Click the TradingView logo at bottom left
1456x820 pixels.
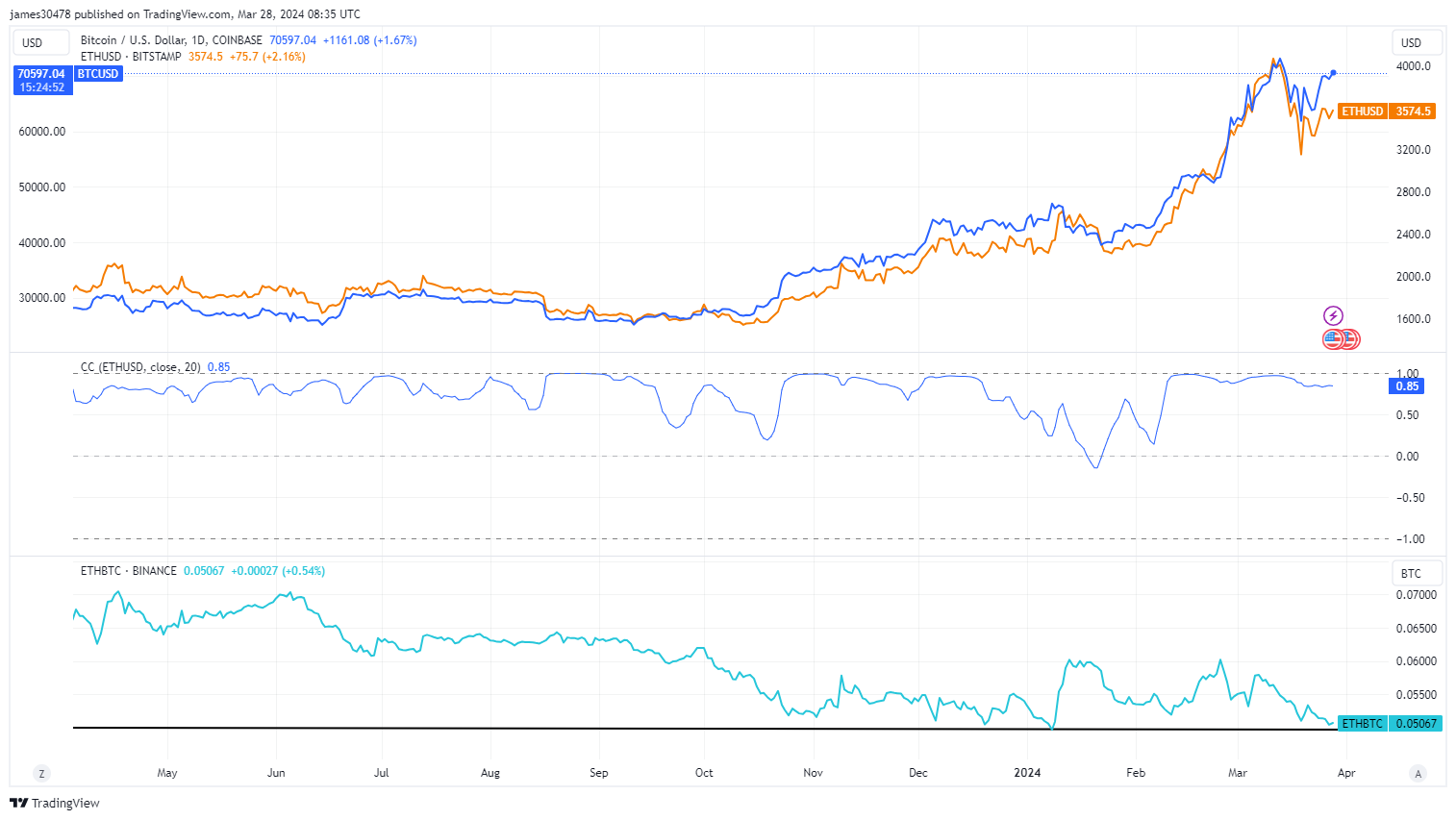click(55, 803)
